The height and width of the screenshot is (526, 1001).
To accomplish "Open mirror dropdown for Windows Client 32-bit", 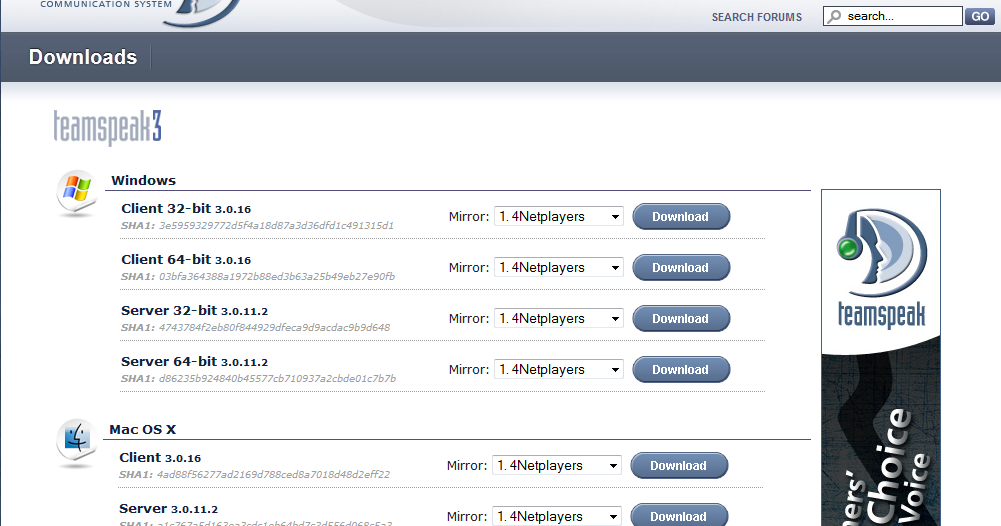I will [559, 216].
